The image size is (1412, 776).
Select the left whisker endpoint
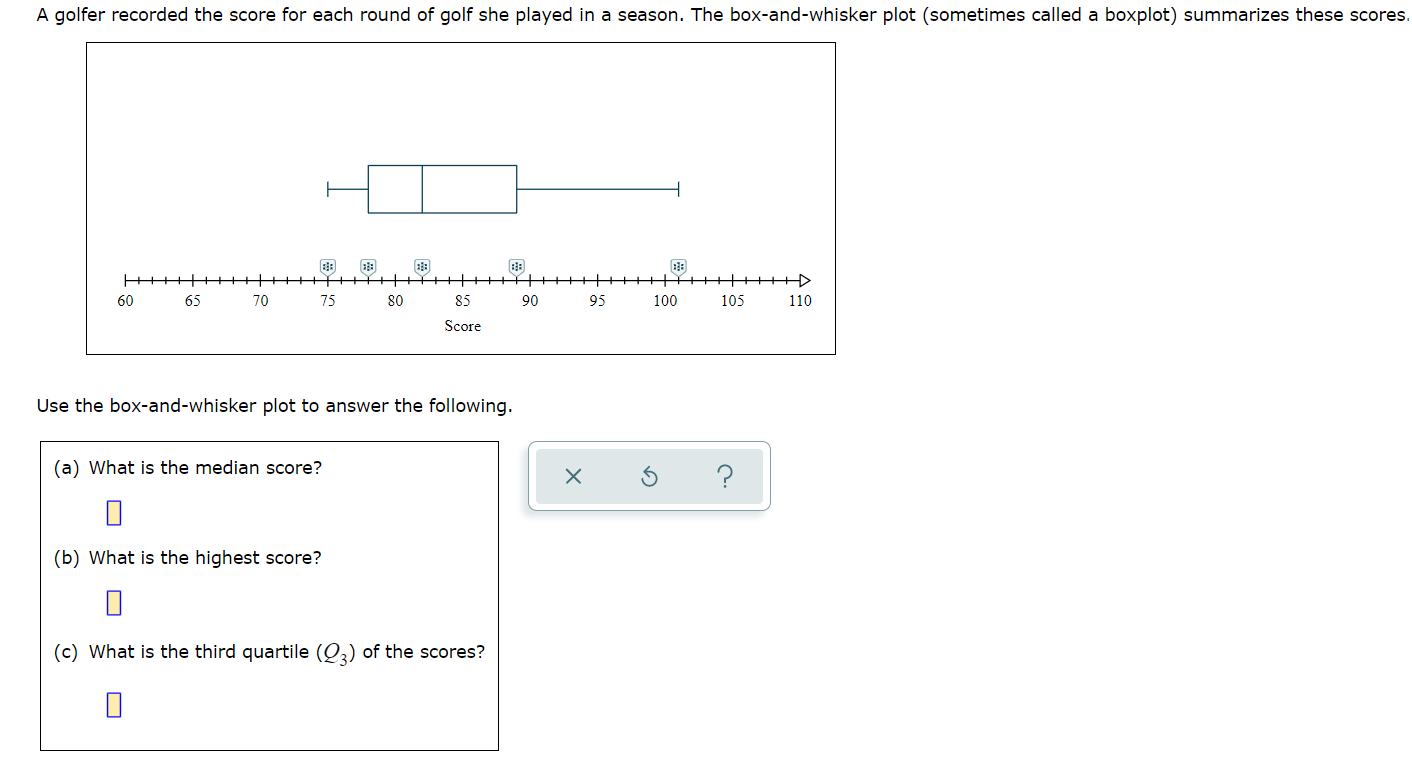pos(327,188)
